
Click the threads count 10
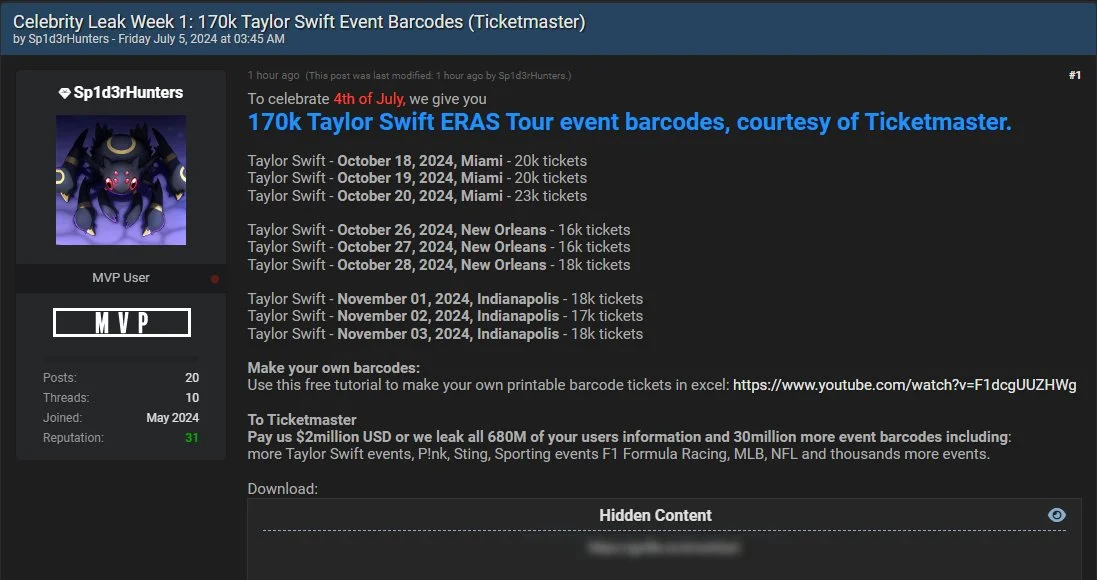[191, 398]
